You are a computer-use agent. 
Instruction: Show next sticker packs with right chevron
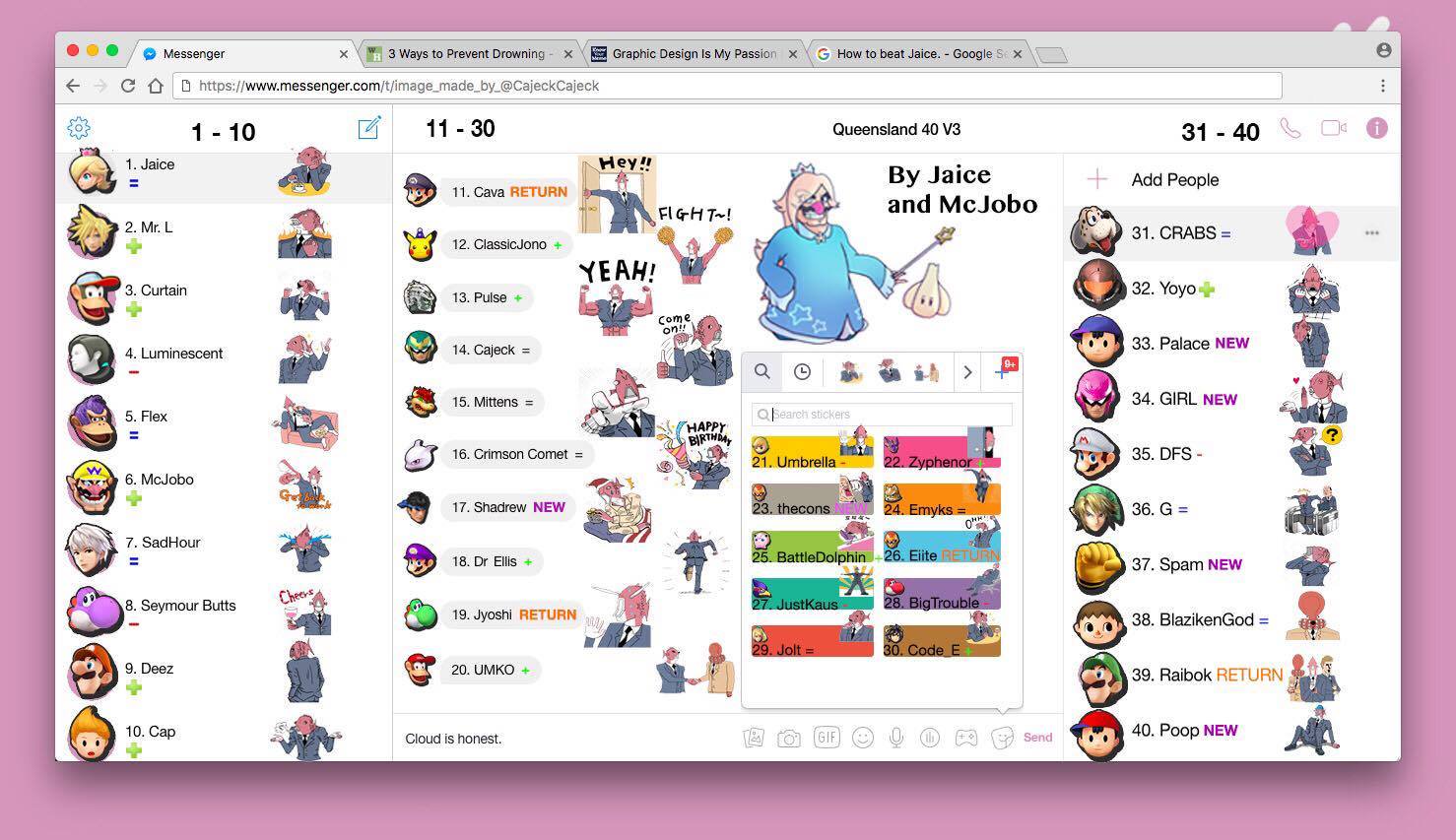[x=967, y=371]
